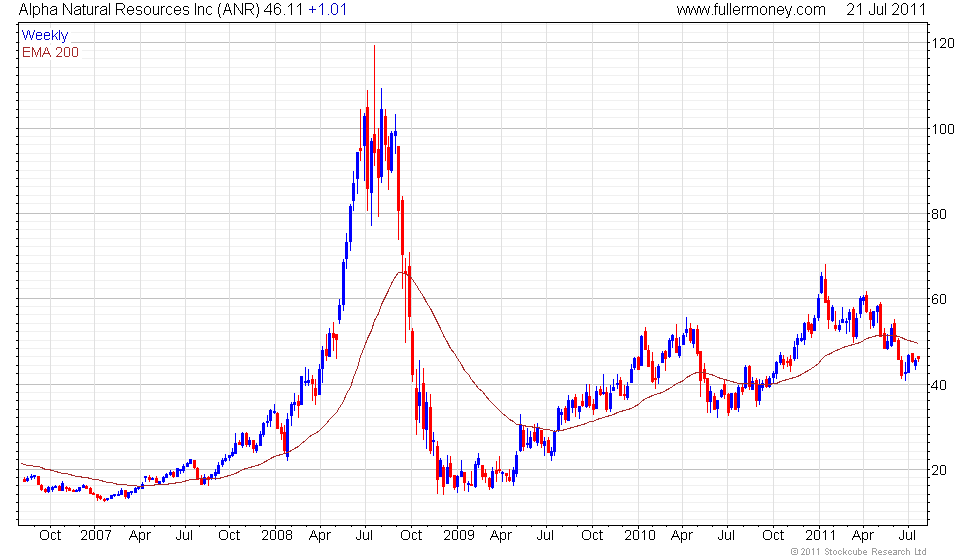Click the '2011' time axis label
This screenshot has width=980, height=560.
[820, 536]
